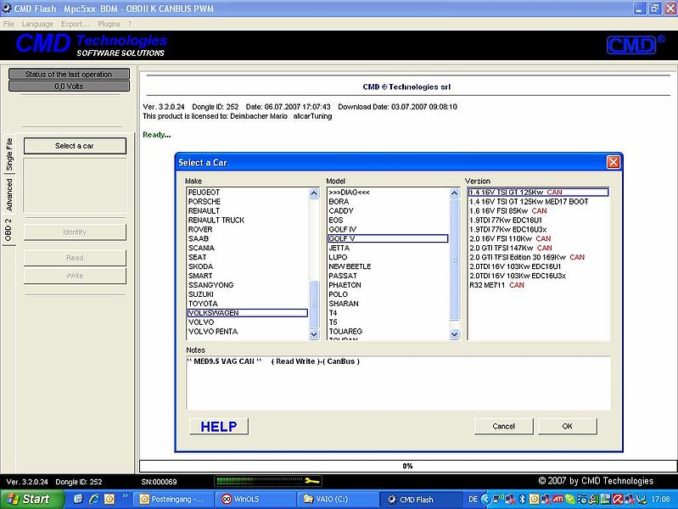Select VOLVO in the Make list

pyautogui.click(x=200, y=322)
